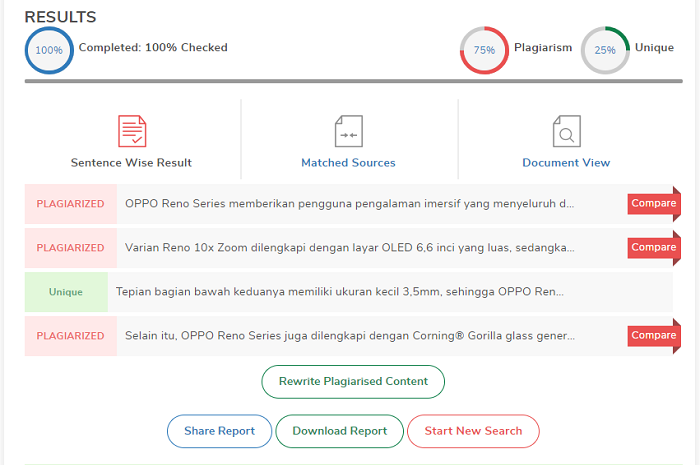Image resolution: width=700 pixels, height=465 pixels.
Task: Click the Share Report button
Action: [219, 431]
